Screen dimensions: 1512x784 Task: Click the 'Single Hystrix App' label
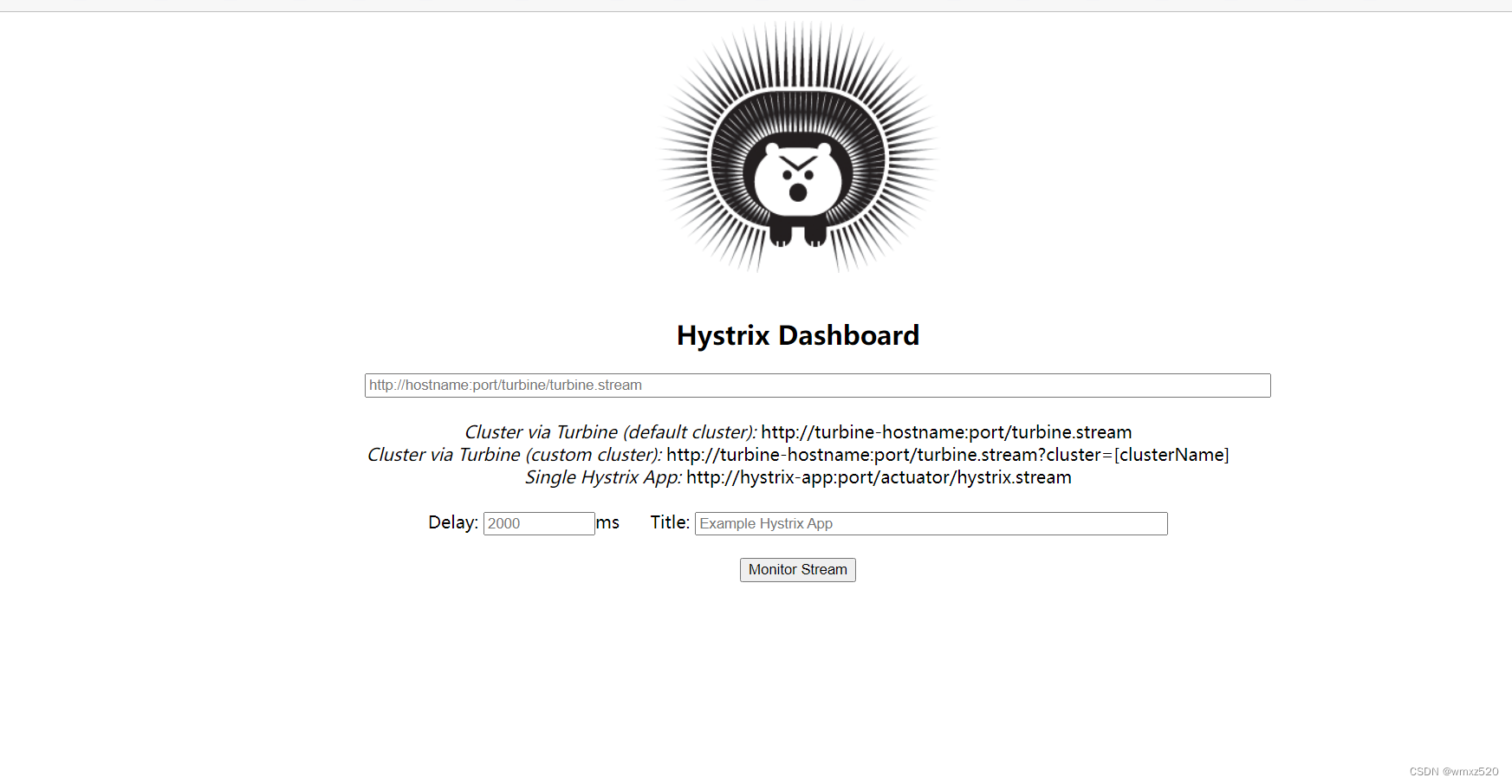604,477
